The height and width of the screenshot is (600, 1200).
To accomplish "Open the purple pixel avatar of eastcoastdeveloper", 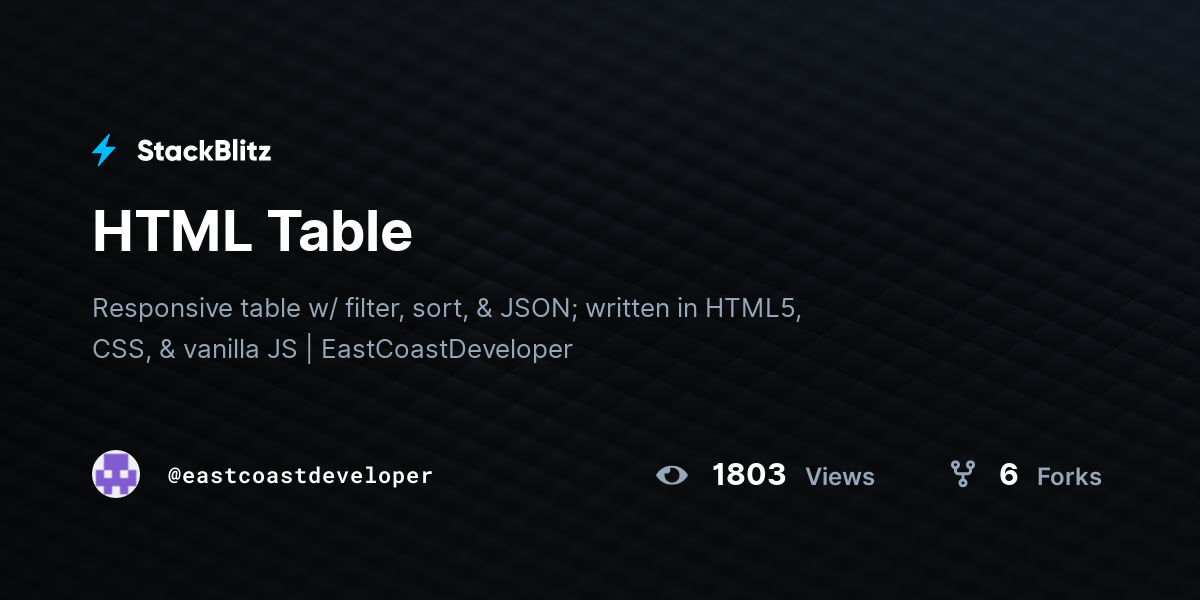I will [116, 474].
